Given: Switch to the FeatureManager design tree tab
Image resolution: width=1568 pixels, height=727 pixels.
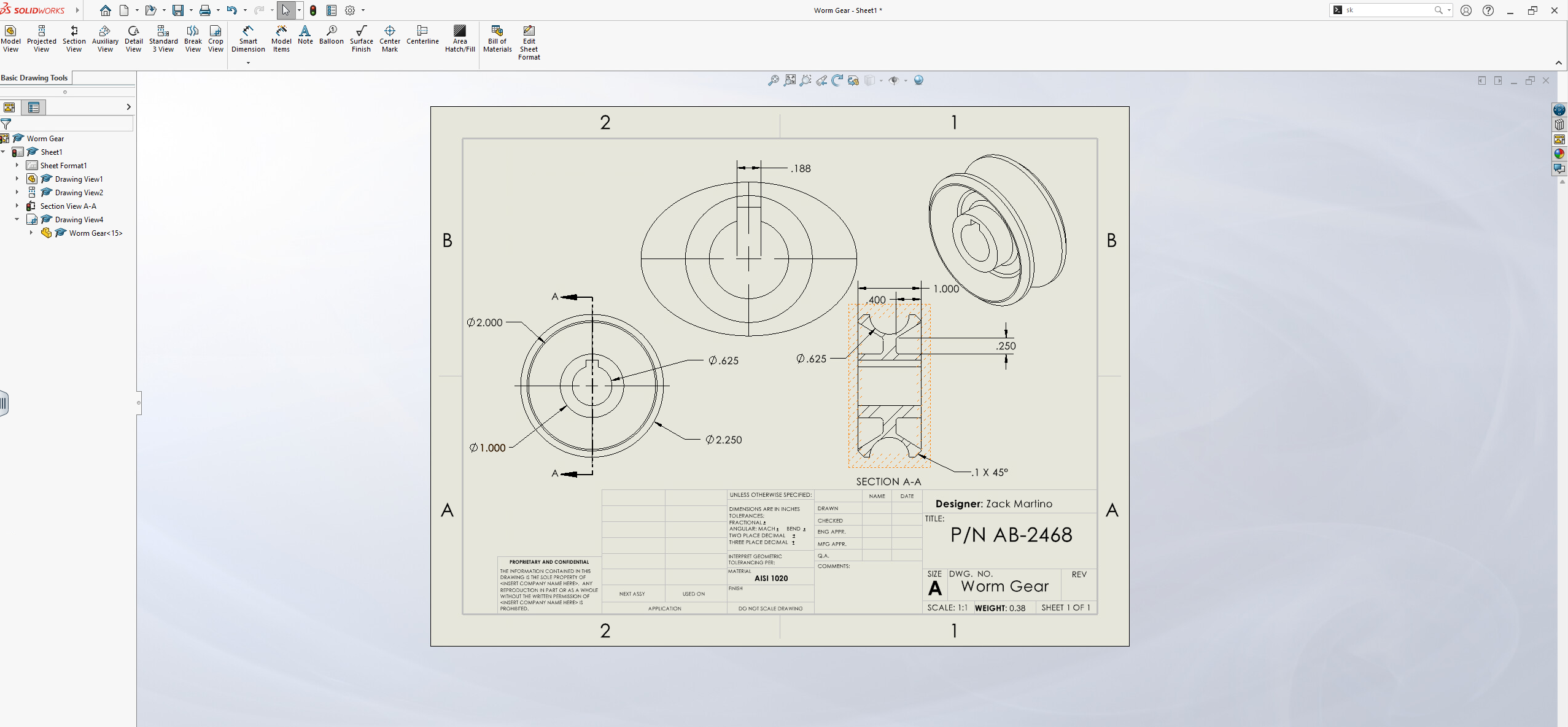Looking at the screenshot, I should click(10, 107).
